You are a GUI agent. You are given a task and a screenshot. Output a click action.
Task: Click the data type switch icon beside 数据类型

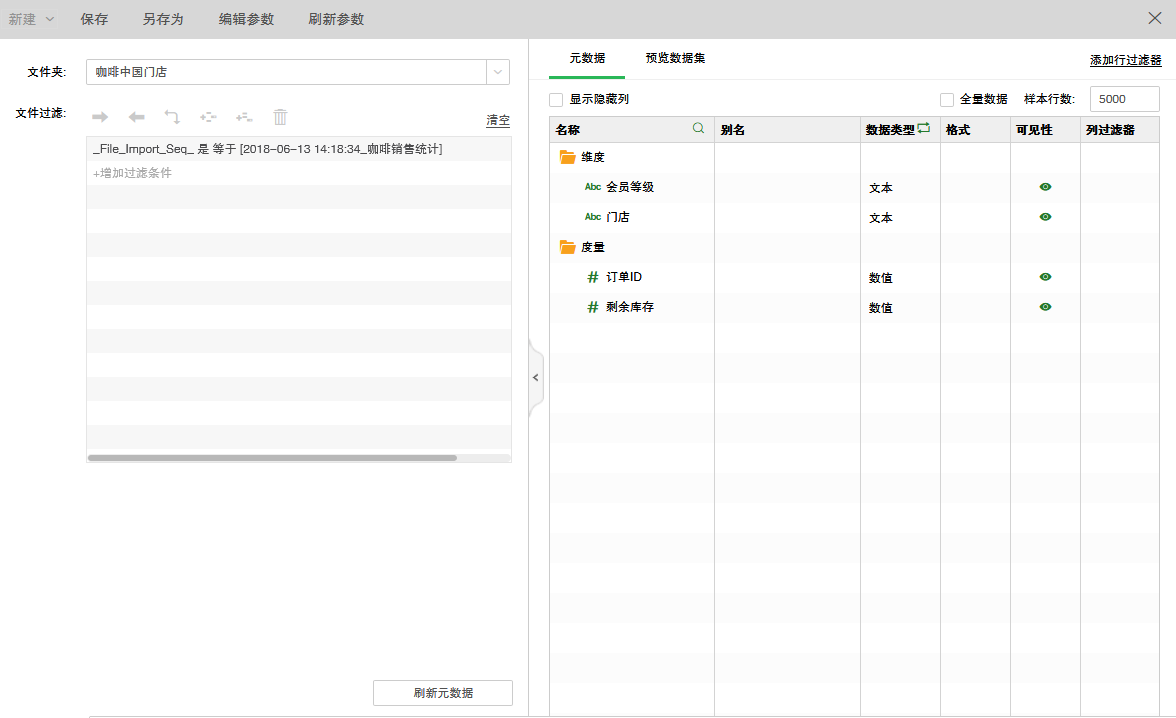click(925, 126)
